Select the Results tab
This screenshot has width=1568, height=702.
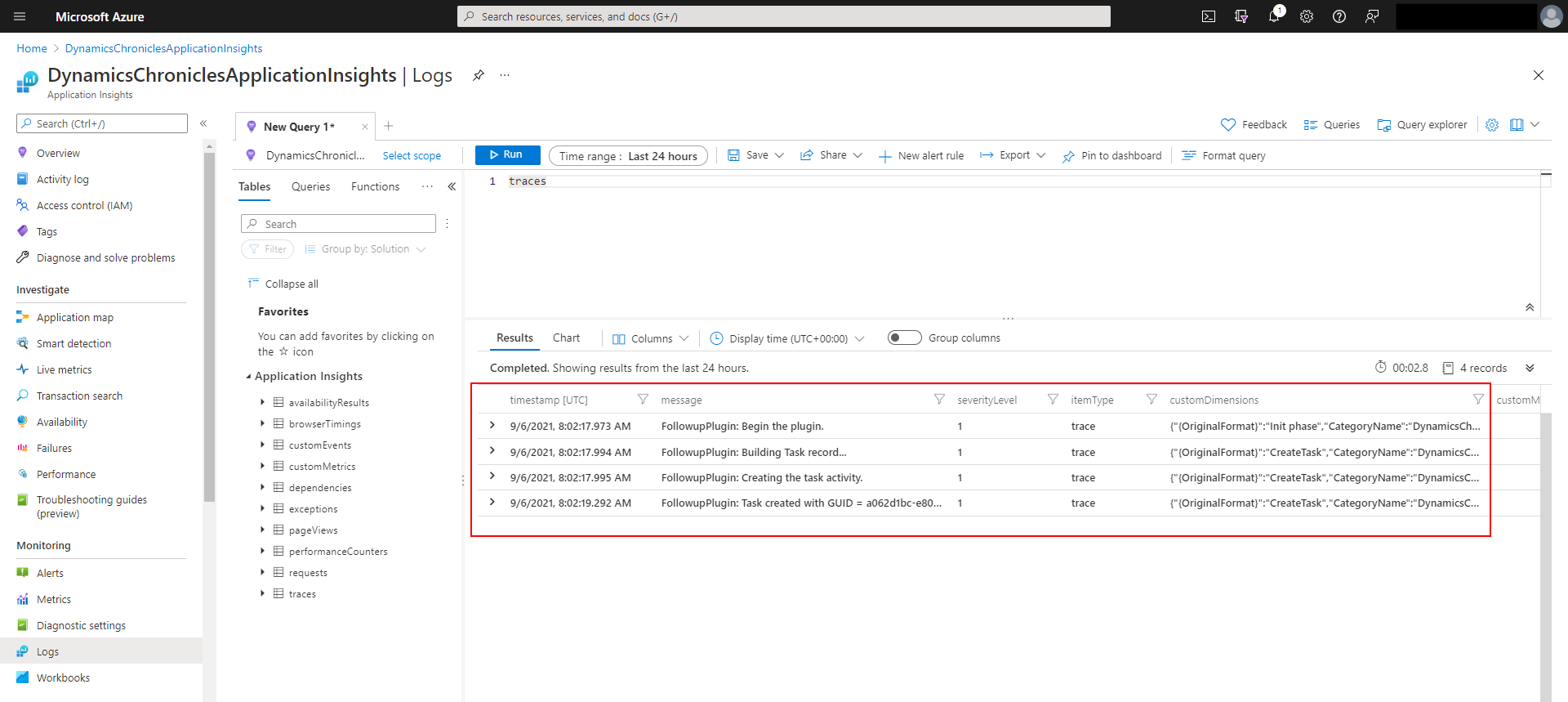tap(514, 338)
